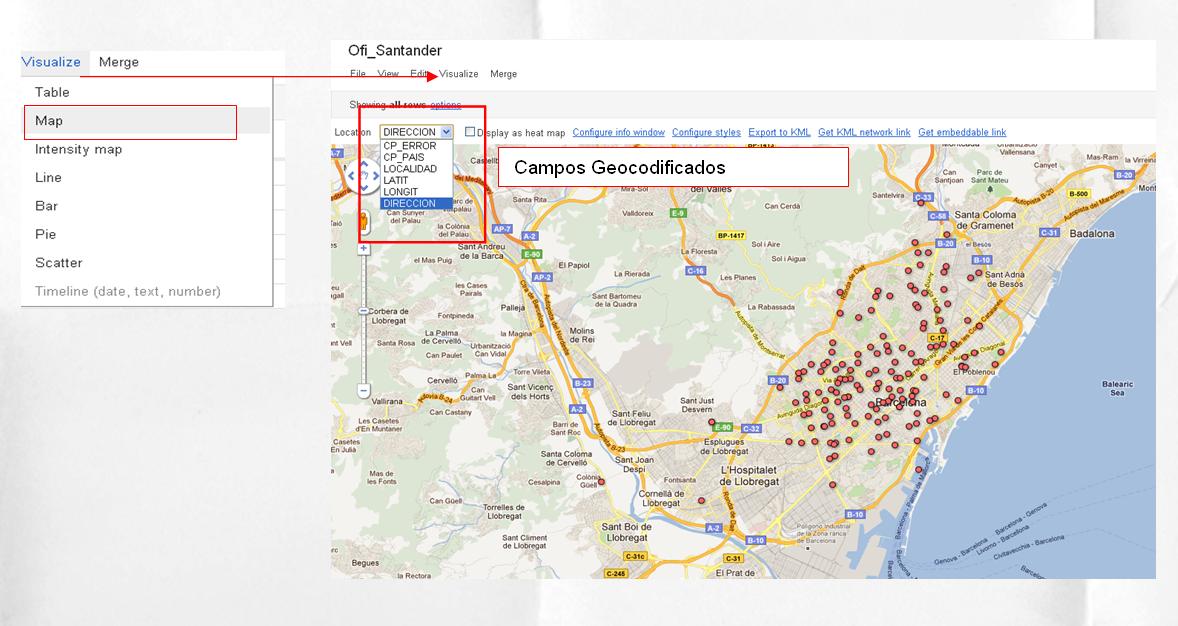This screenshot has height=626, width=1178.
Task: Click the pan up arrow on the map
Action: click(363, 163)
